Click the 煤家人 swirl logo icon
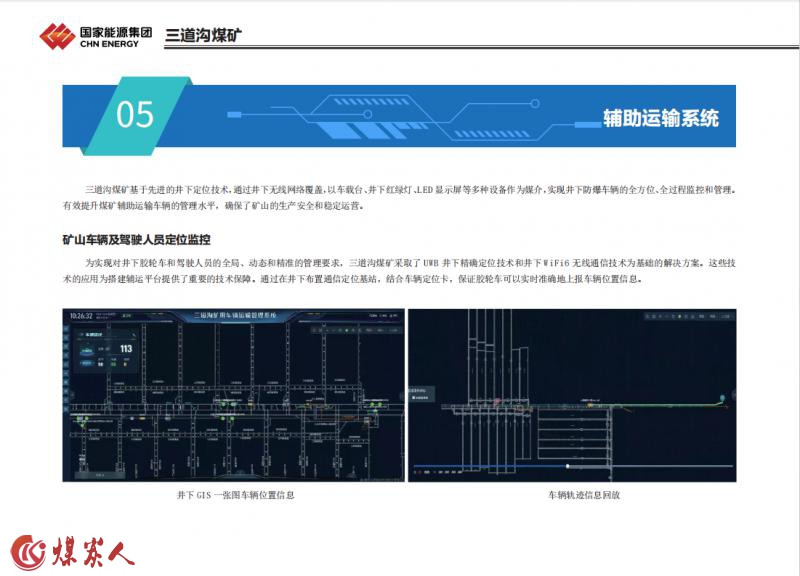The image size is (800, 576). point(28,552)
